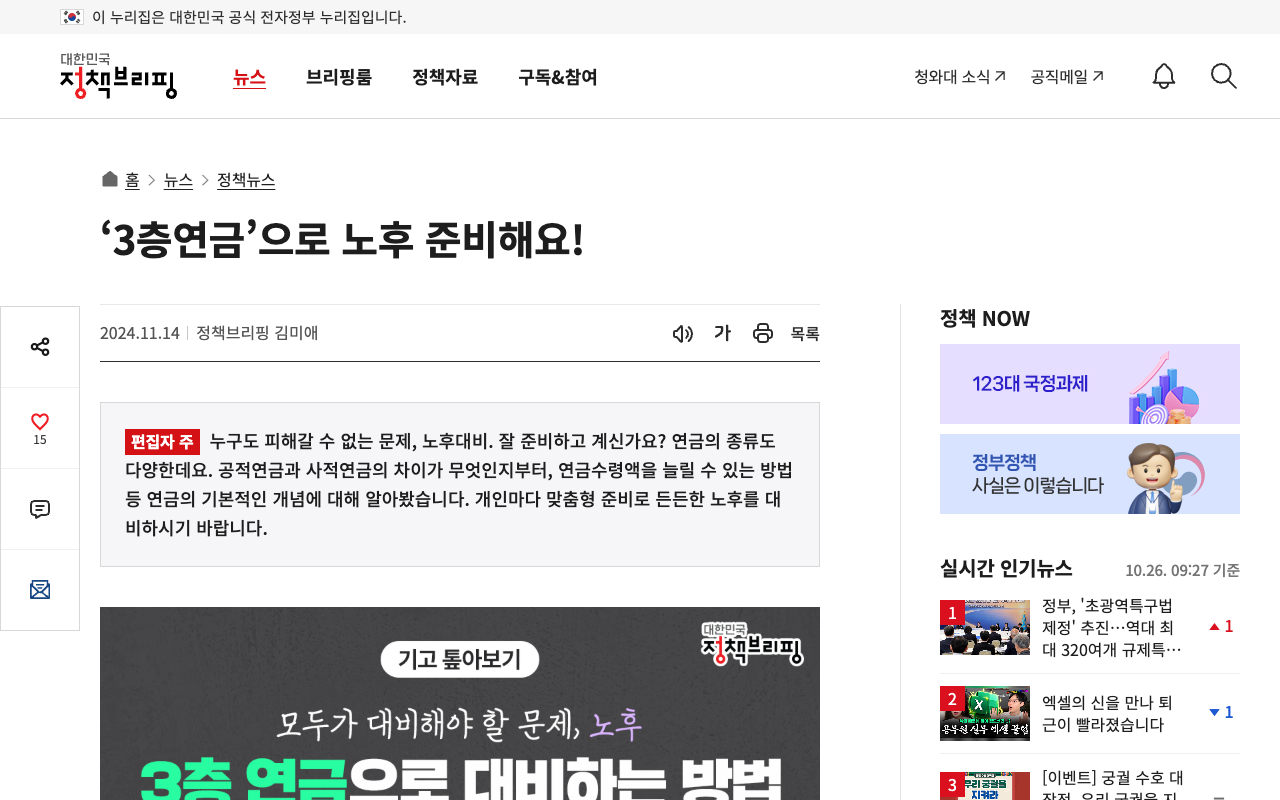Click the 정책 NOW heading
Screen dimensions: 1280x800
985,318
